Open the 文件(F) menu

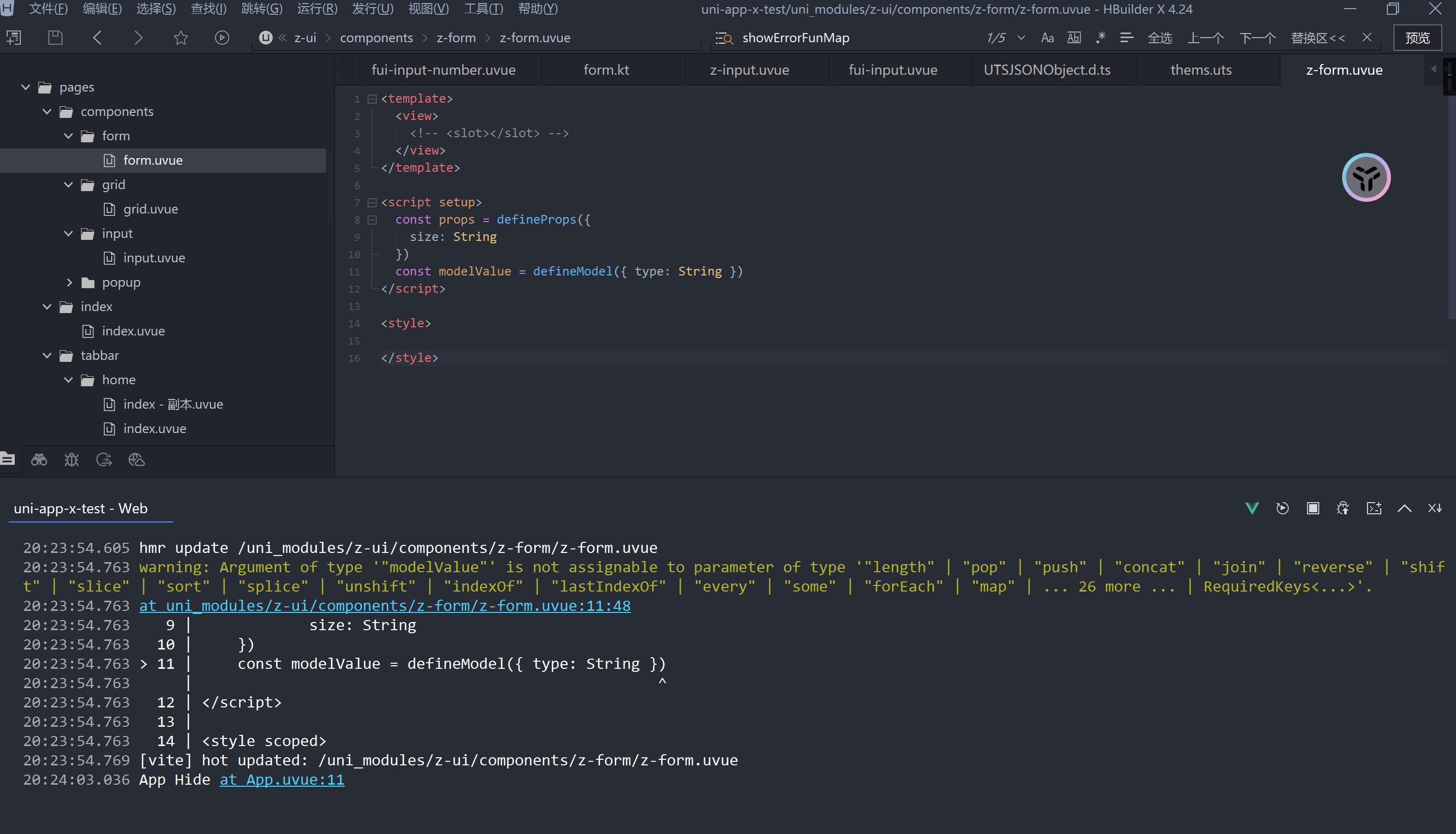[48, 9]
